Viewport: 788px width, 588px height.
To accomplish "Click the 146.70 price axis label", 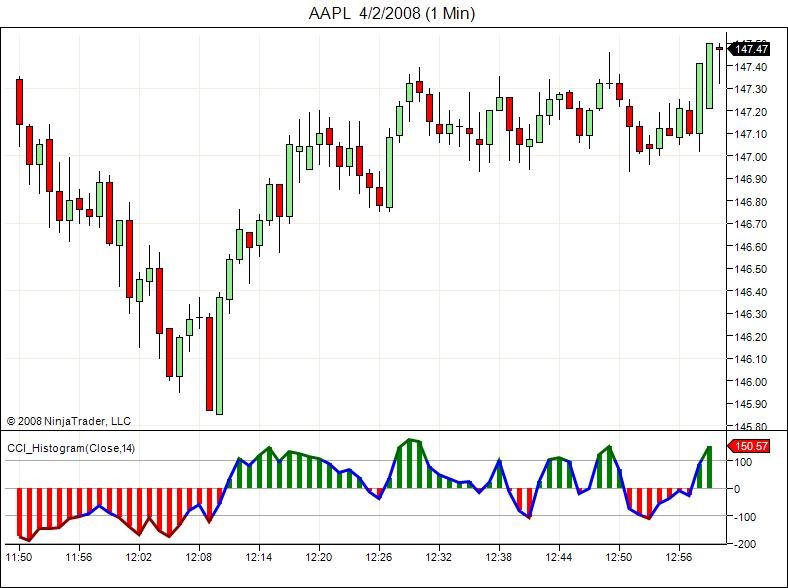I will pyautogui.click(x=751, y=224).
